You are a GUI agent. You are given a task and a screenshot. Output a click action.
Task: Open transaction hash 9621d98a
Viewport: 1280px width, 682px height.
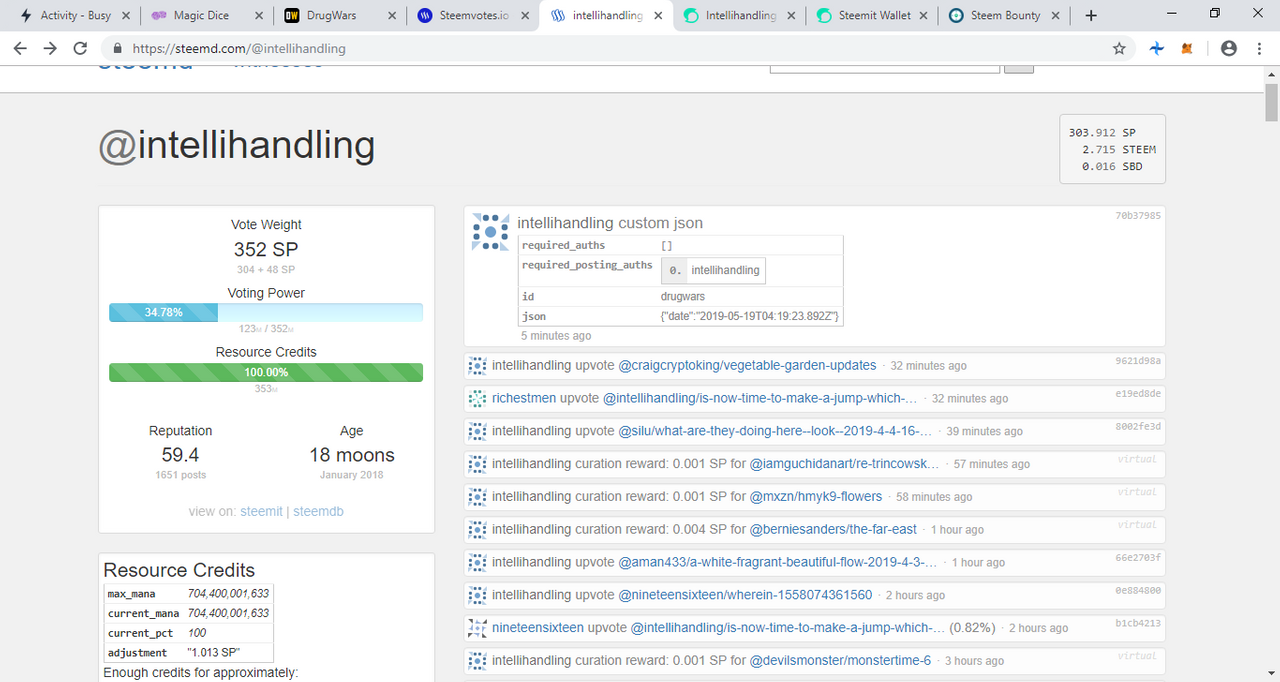click(1138, 361)
